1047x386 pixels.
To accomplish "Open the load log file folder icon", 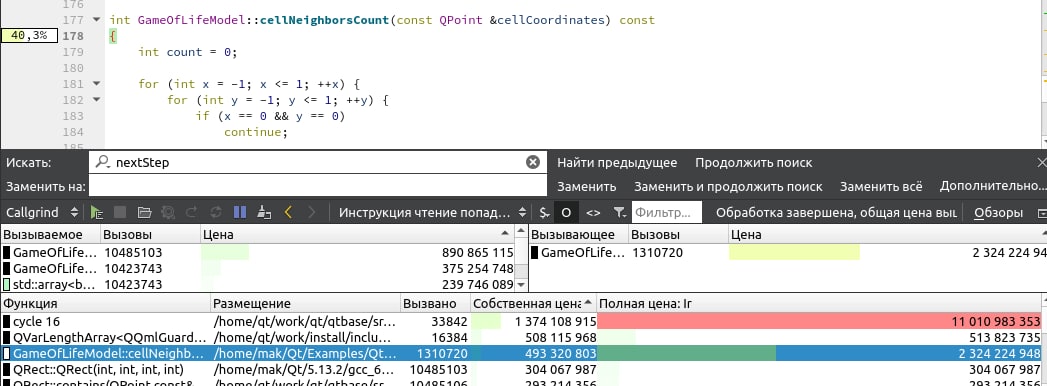I will tap(144, 213).
